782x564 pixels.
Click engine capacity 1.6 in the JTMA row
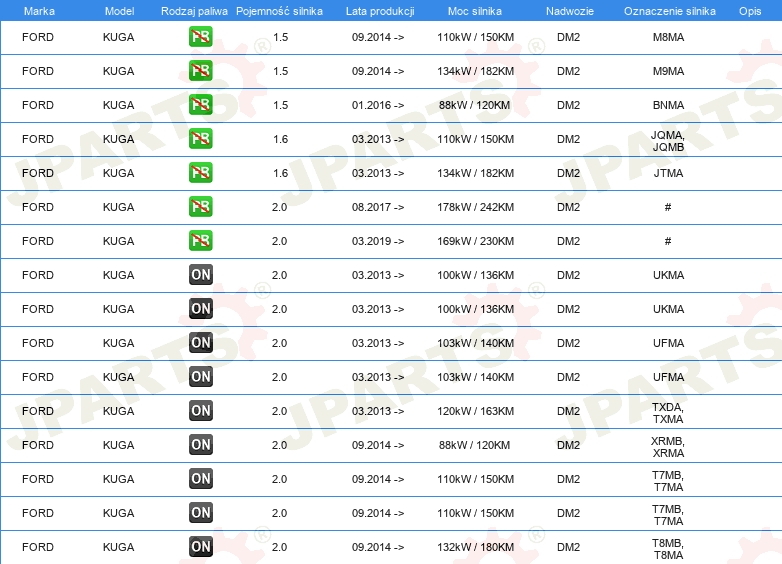pos(280,173)
